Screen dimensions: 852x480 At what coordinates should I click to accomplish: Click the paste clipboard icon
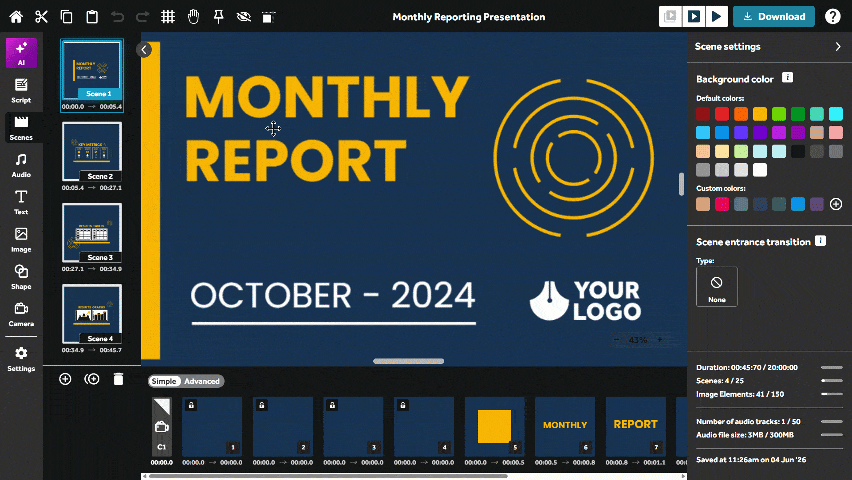pyautogui.click(x=92, y=17)
